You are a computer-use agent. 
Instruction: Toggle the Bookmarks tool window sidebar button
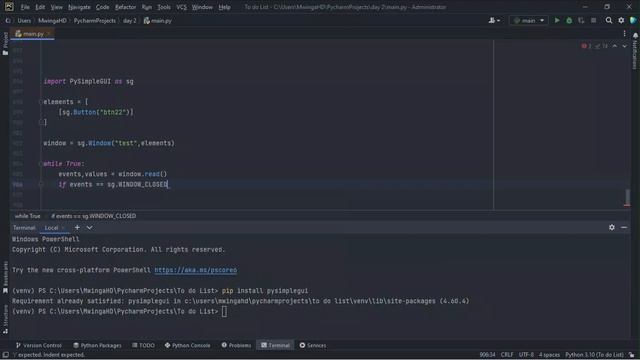[x=5, y=278]
